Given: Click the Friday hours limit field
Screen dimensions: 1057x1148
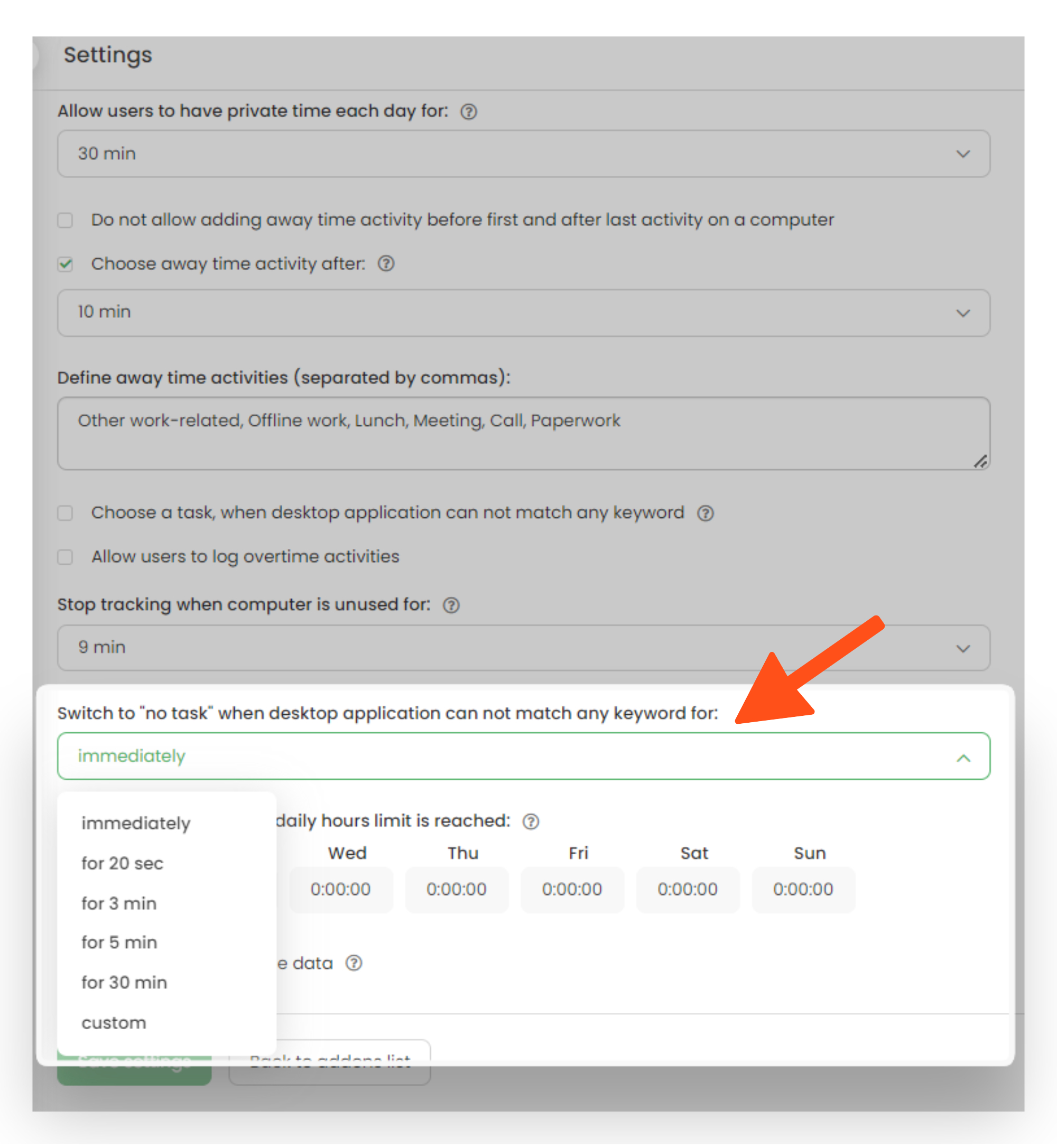Looking at the screenshot, I should click(x=571, y=889).
